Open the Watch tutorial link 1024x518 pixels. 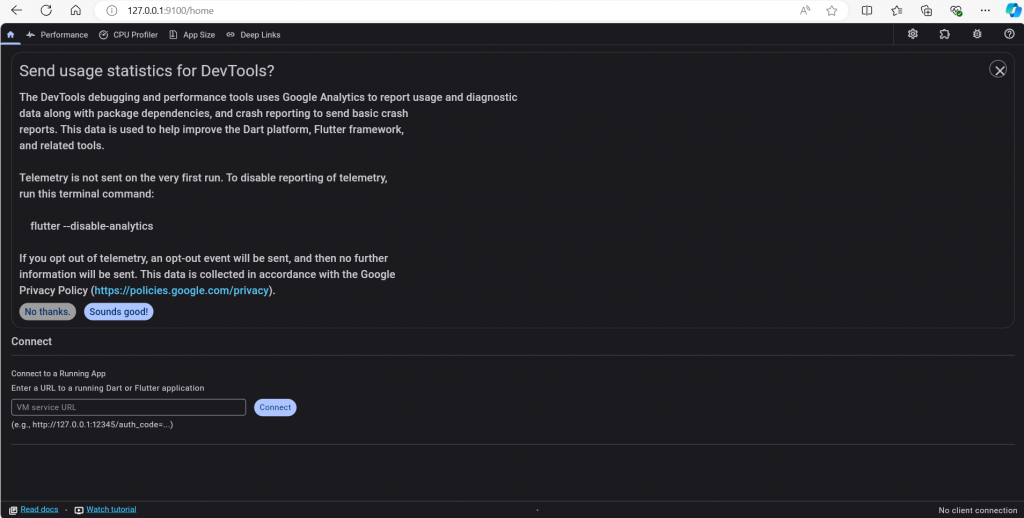[x=111, y=510]
